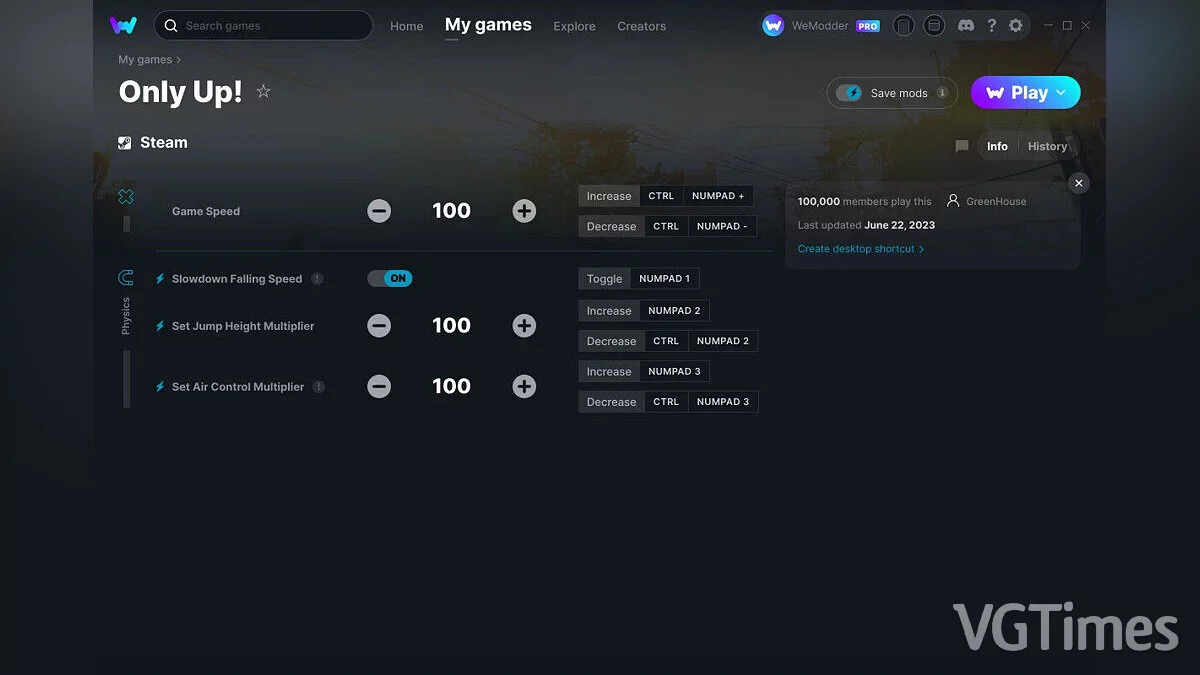Click the NUMPAD + hotkey box
Viewport: 1200px width, 675px height.
(x=720, y=196)
